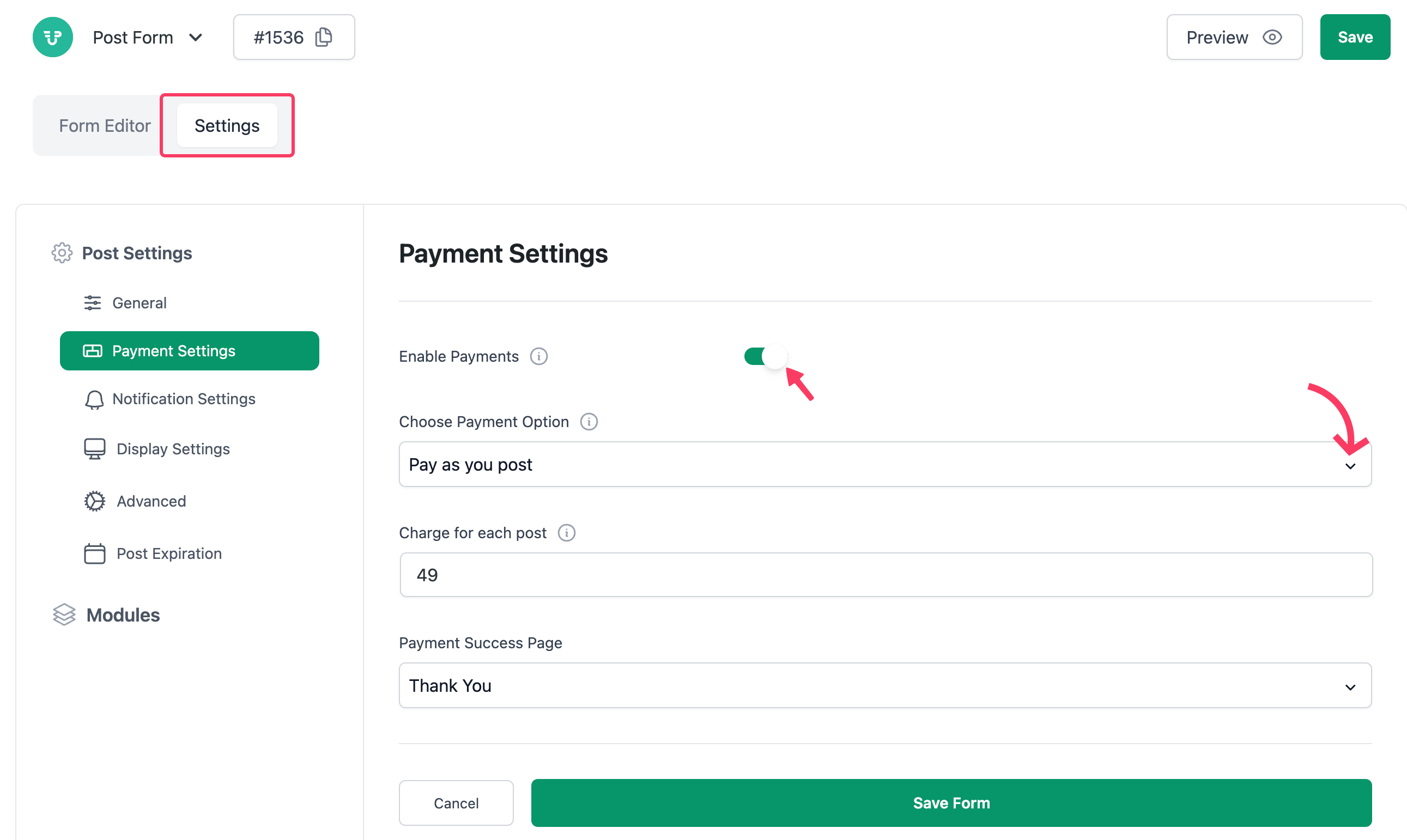Click the Notification Settings bell icon
Viewport: 1407px width, 840px height.
(x=94, y=399)
